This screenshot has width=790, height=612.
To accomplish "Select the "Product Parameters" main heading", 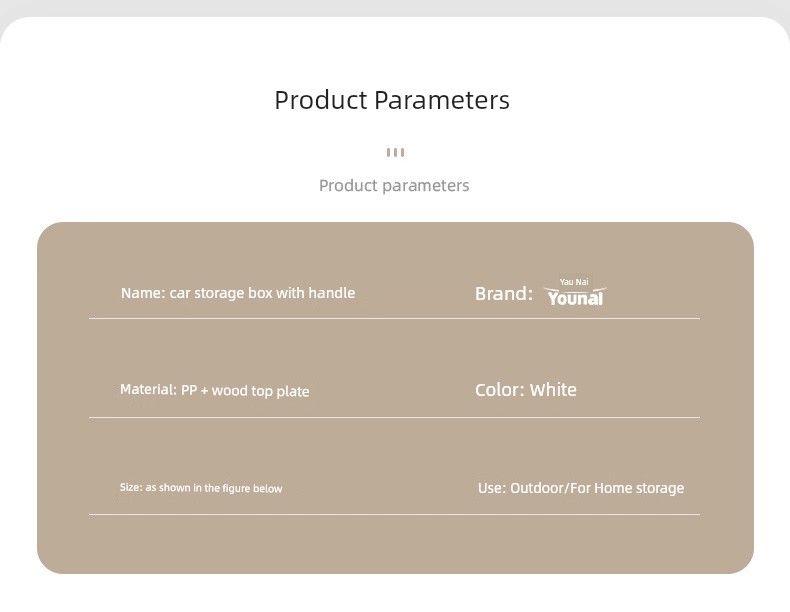I will [x=392, y=100].
